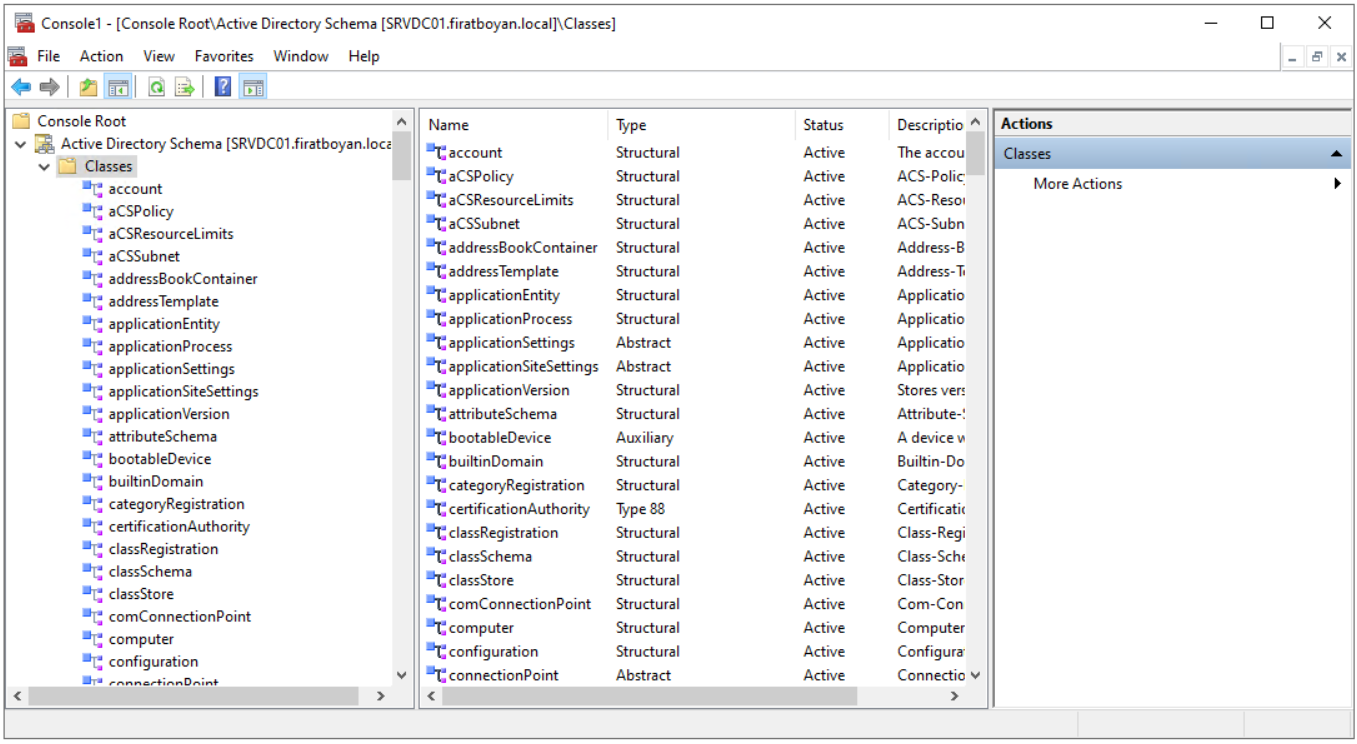Image resolution: width=1357 pixels, height=744 pixels.
Task: Select comConnectionPoint in the tree
Action: tap(180, 617)
